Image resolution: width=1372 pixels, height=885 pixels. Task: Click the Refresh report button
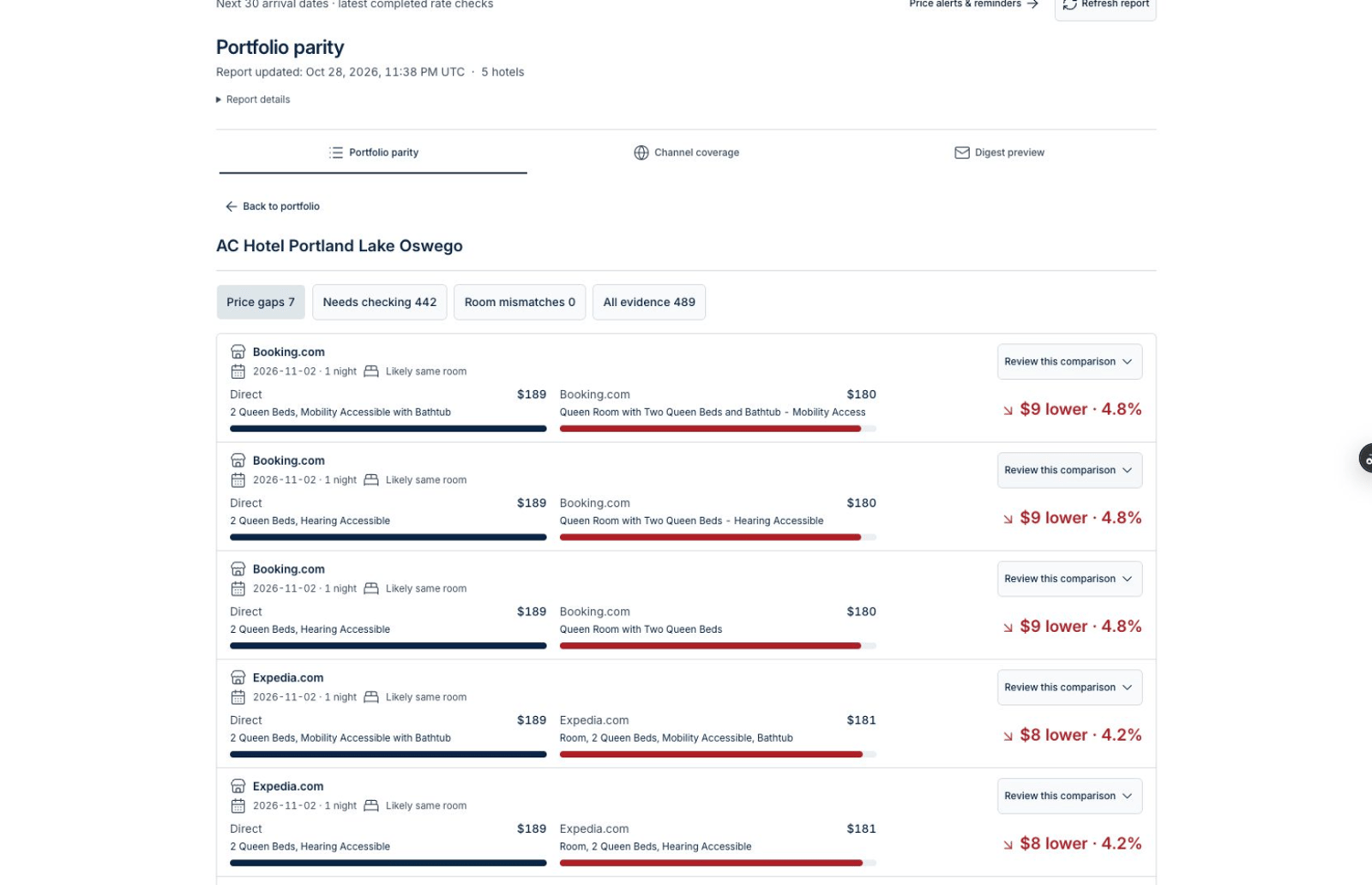click(1105, 6)
